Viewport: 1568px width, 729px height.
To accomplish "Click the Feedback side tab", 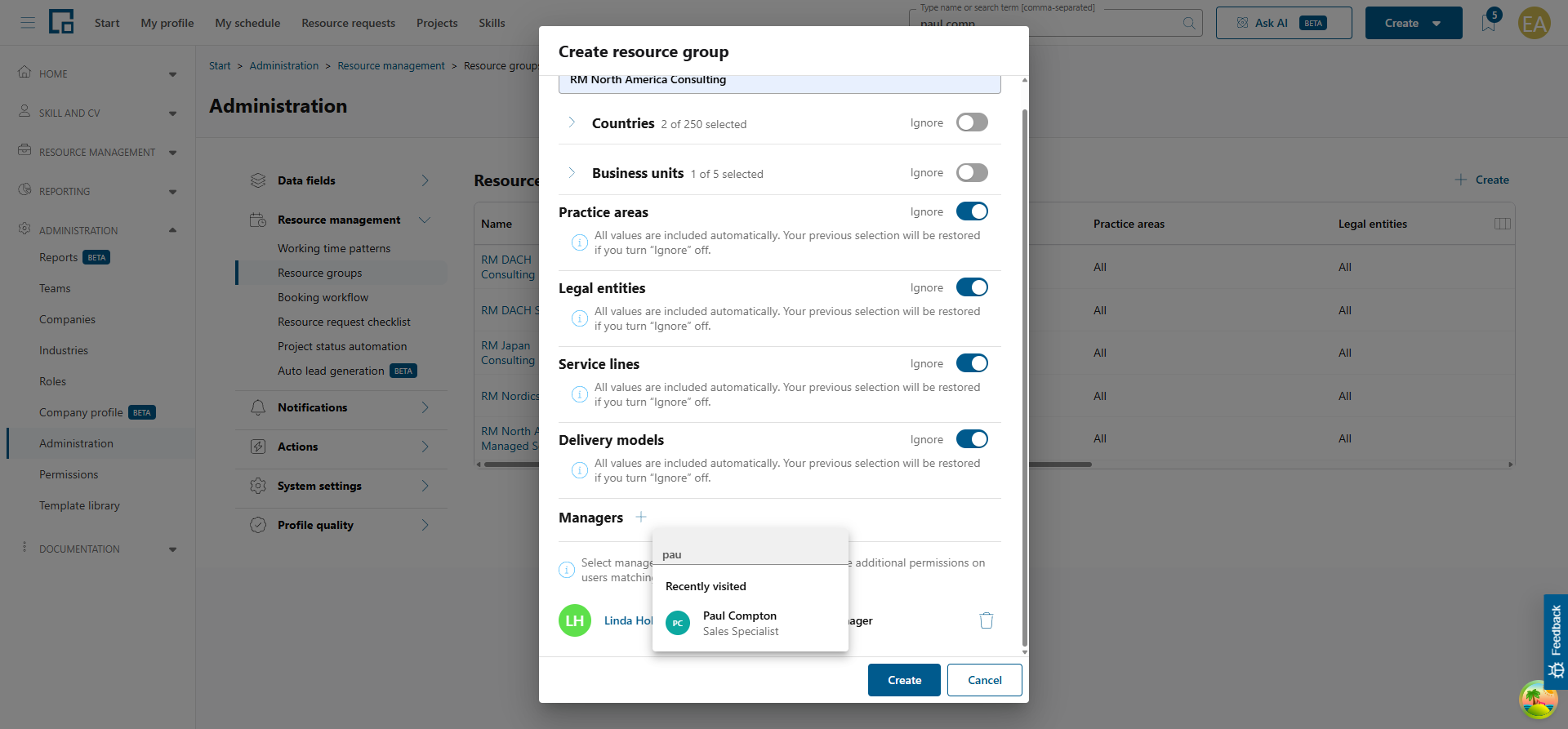I will click(1556, 642).
